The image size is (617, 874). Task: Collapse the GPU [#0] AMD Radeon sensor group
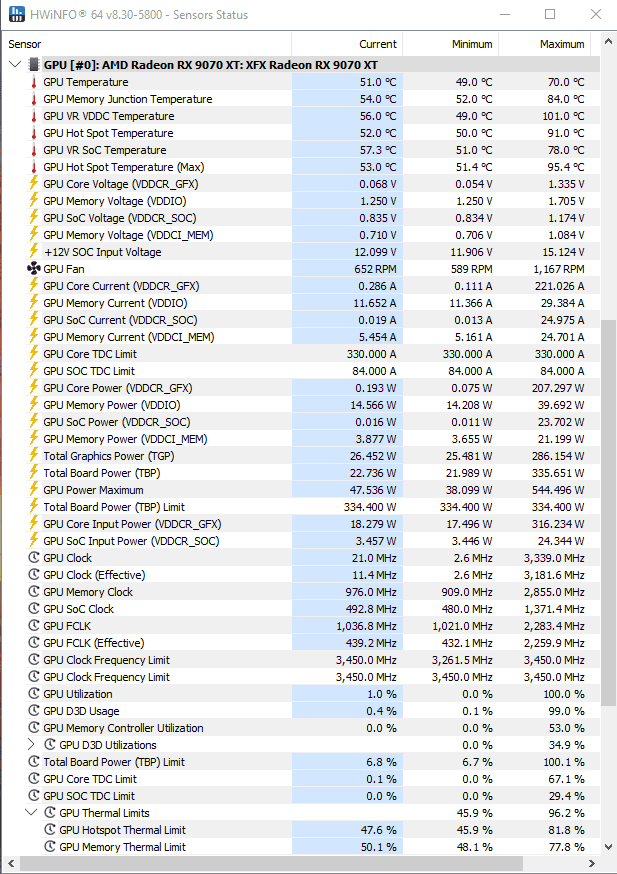tap(15, 65)
